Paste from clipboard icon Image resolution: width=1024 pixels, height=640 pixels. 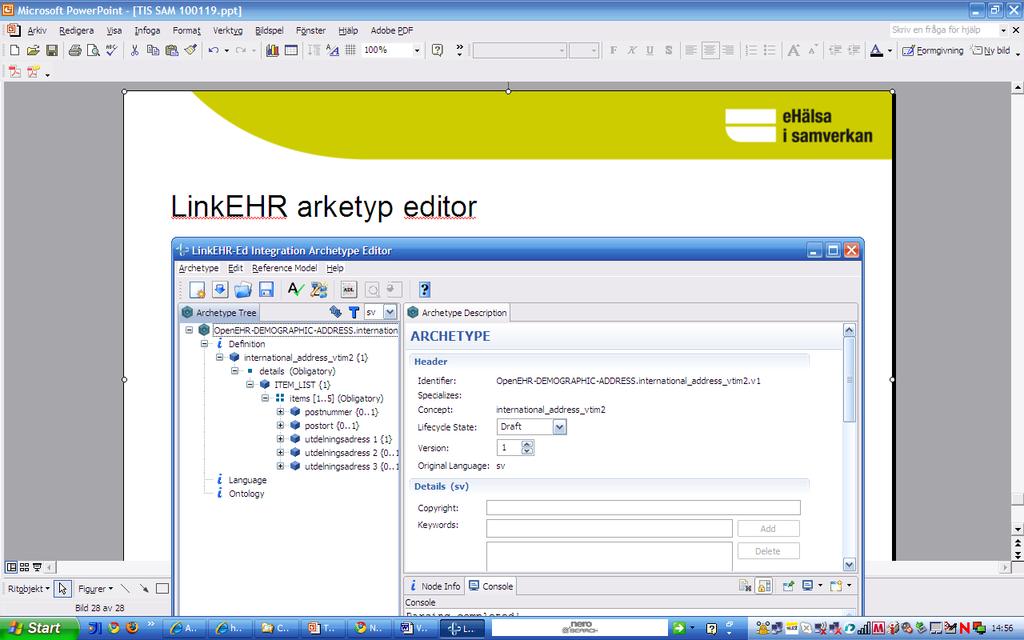click(172, 50)
